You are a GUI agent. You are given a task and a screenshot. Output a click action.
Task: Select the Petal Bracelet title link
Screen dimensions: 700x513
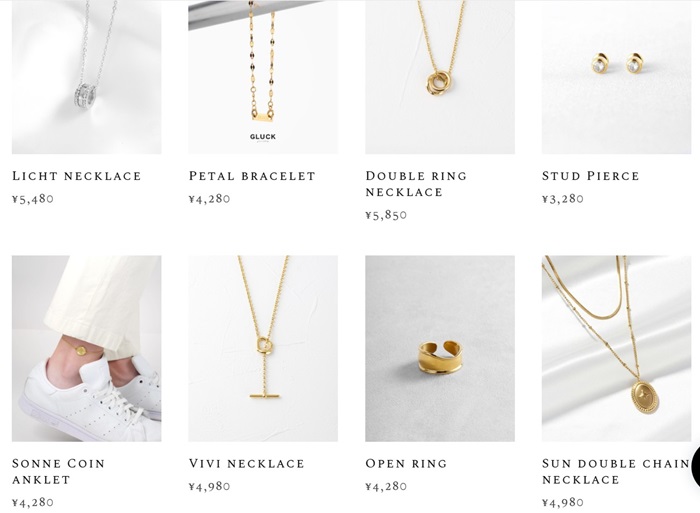click(x=252, y=176)
